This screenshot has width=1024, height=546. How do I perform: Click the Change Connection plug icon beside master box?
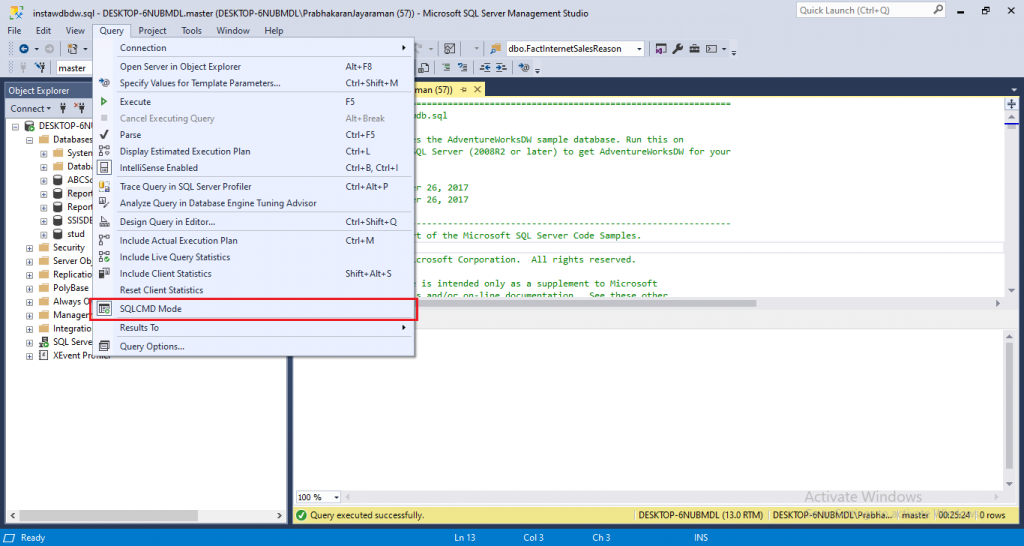point(40,67)
